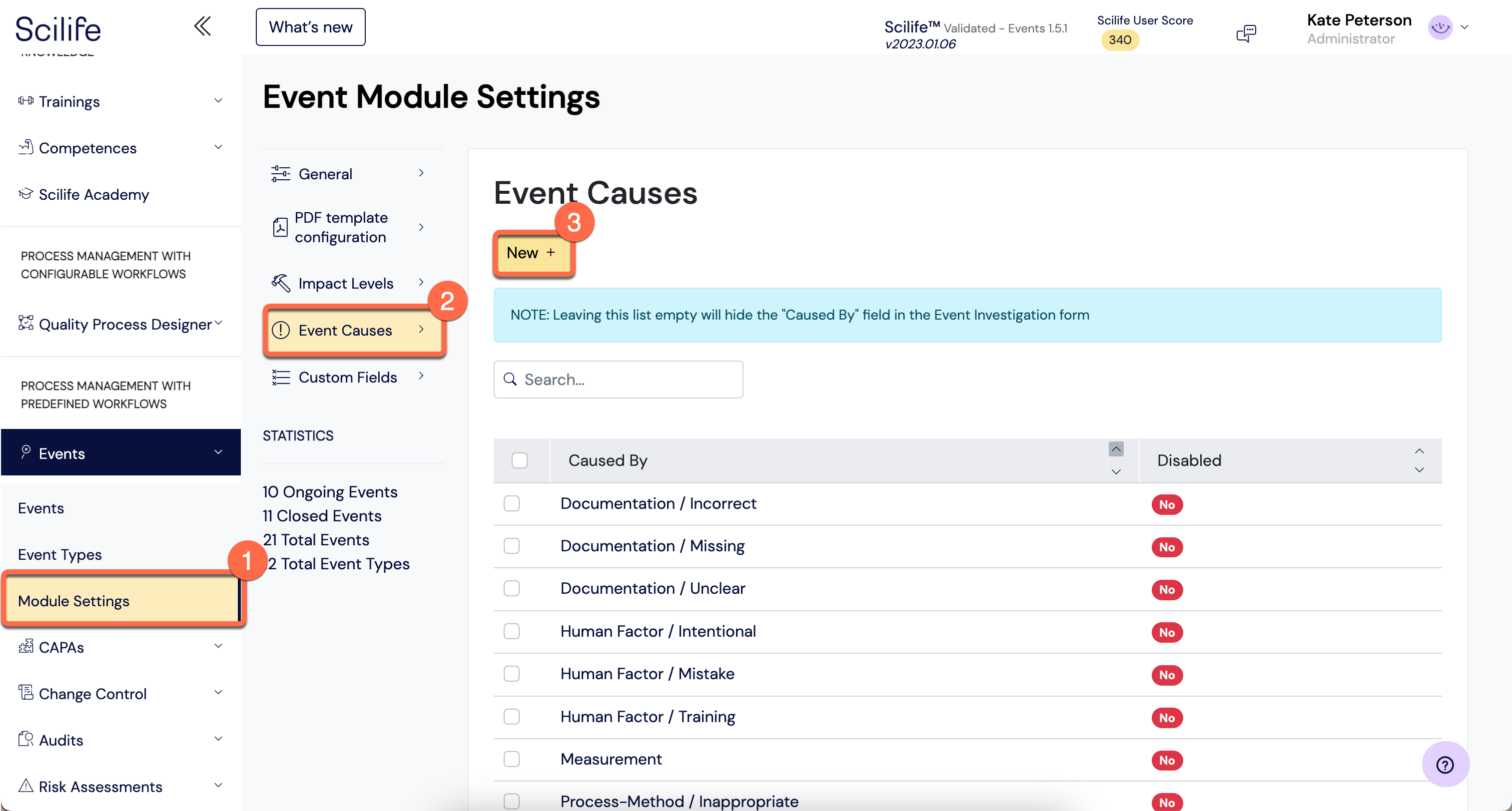The width and height of the screenshot is (1512, 811).
Task: Collapse the Events section chevron
Action: 218,452
